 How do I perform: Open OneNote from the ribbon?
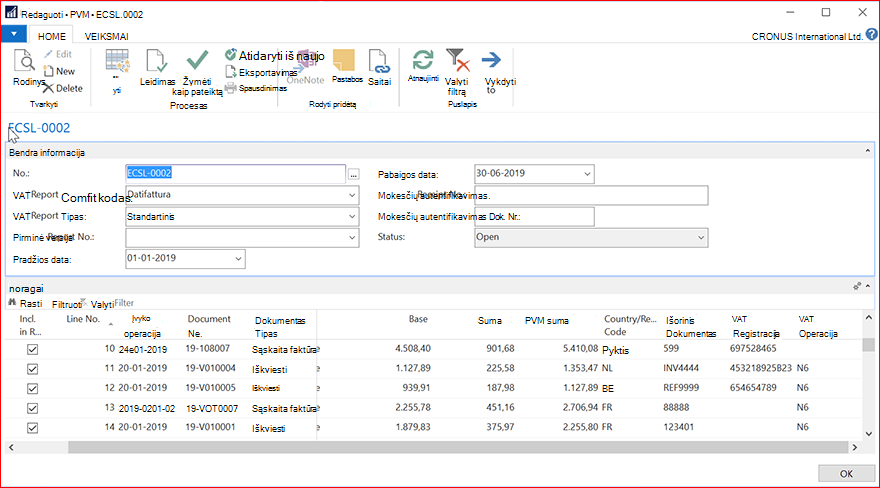coord(305,67)
